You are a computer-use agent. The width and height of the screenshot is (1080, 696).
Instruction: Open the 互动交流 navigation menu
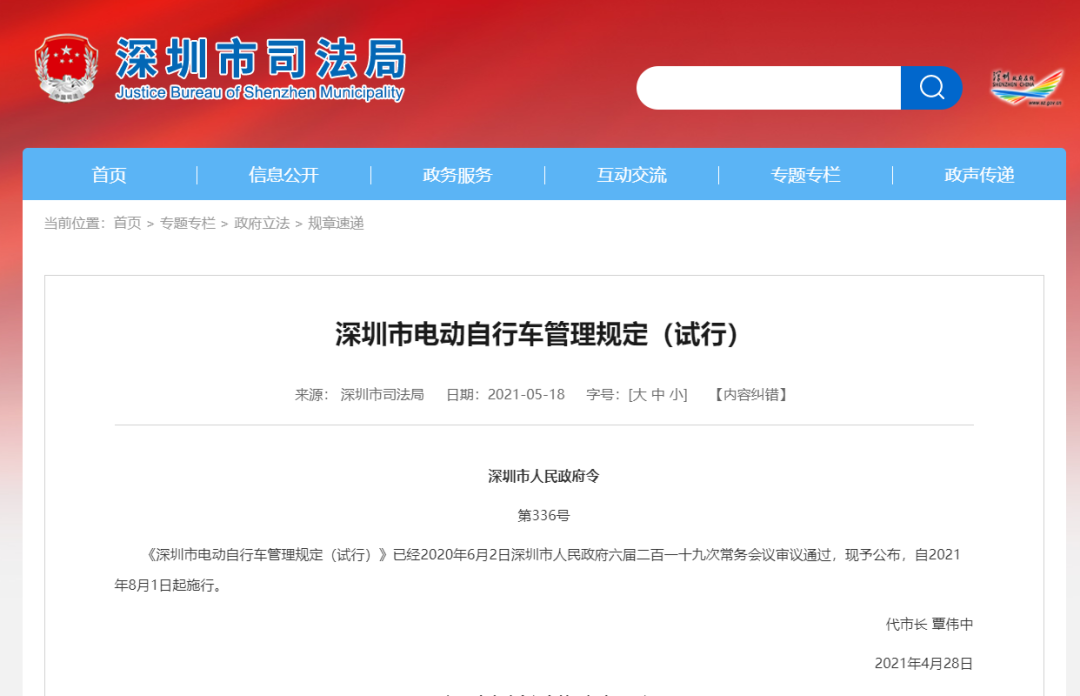pos(631,174)
